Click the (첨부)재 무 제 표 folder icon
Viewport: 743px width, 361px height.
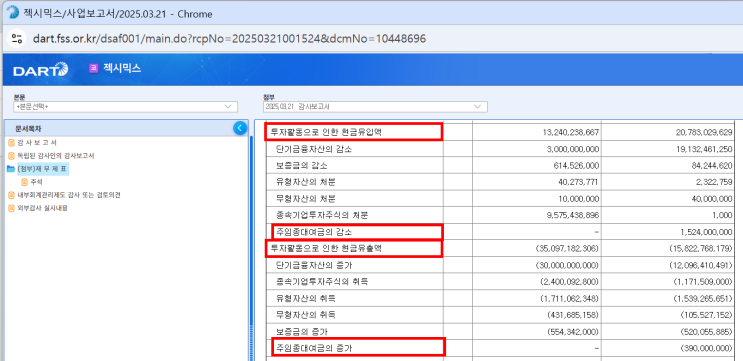[x=11, y=169]
